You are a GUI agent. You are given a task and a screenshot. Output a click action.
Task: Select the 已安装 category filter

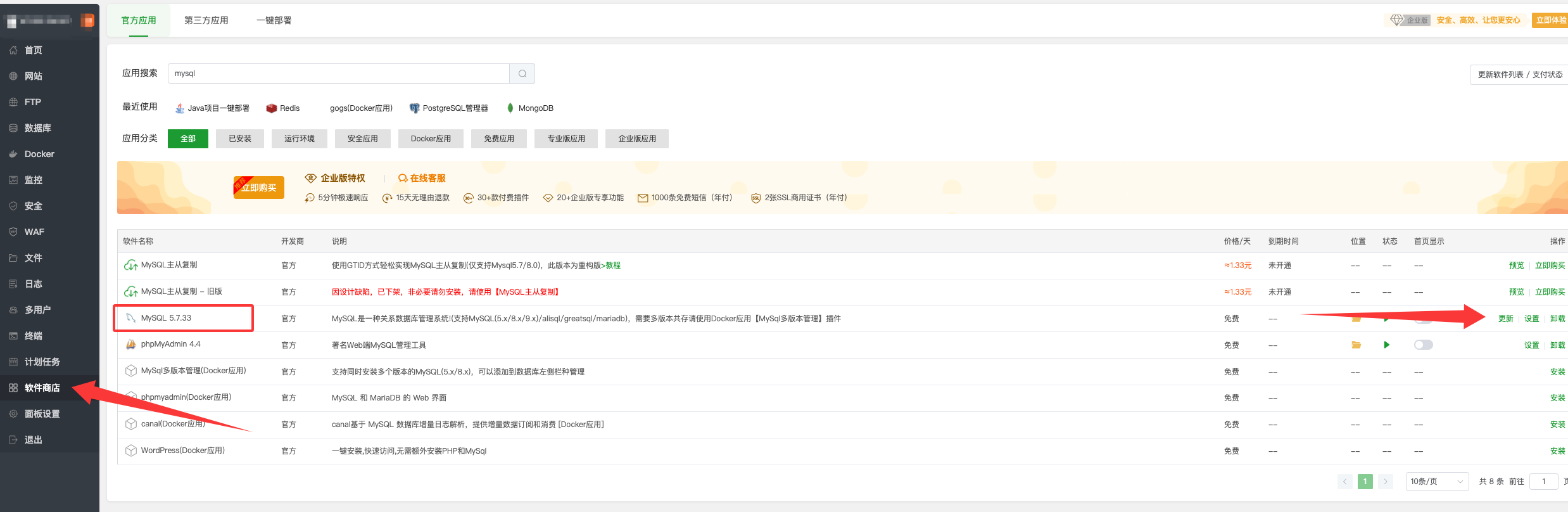pos(240,139)
